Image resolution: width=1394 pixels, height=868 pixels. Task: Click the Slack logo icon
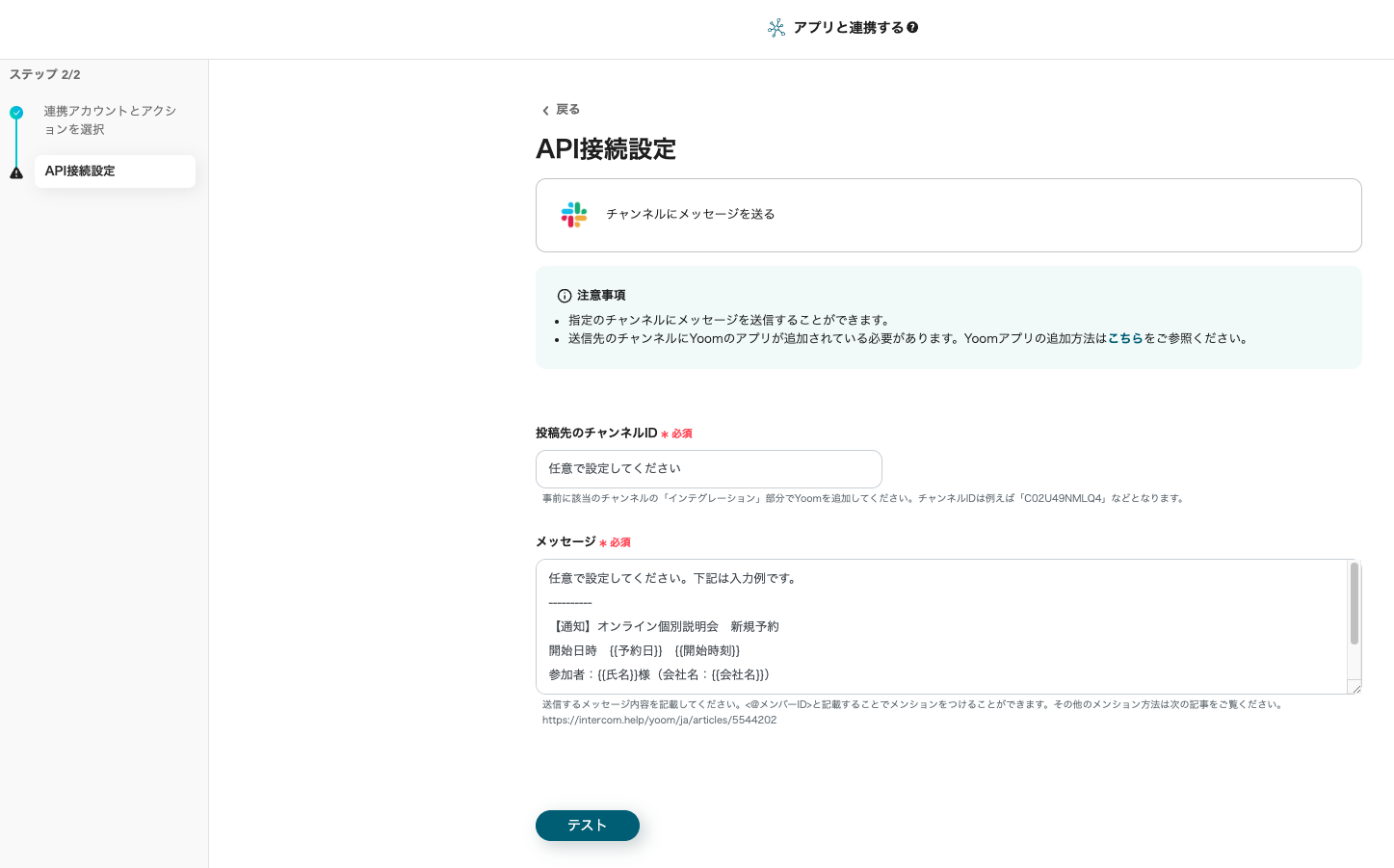click(x=574, y=215)
